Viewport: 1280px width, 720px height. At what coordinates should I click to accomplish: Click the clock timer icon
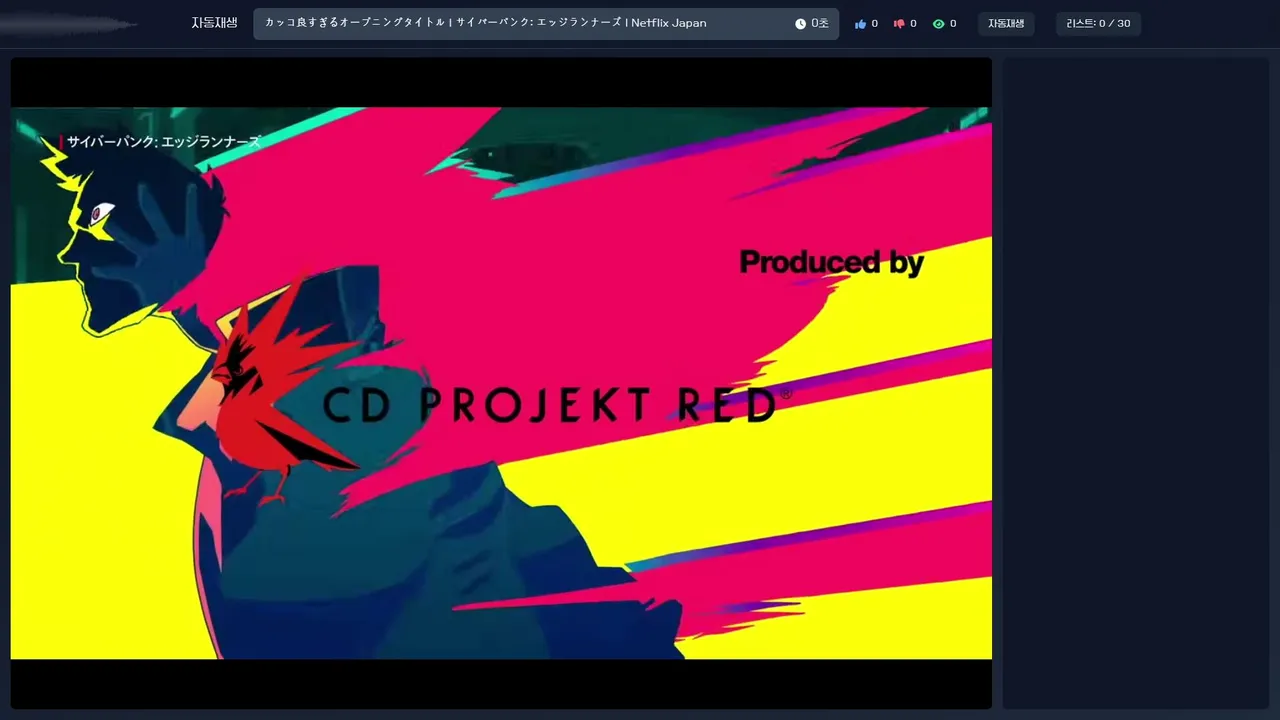(x=800, y=24)
